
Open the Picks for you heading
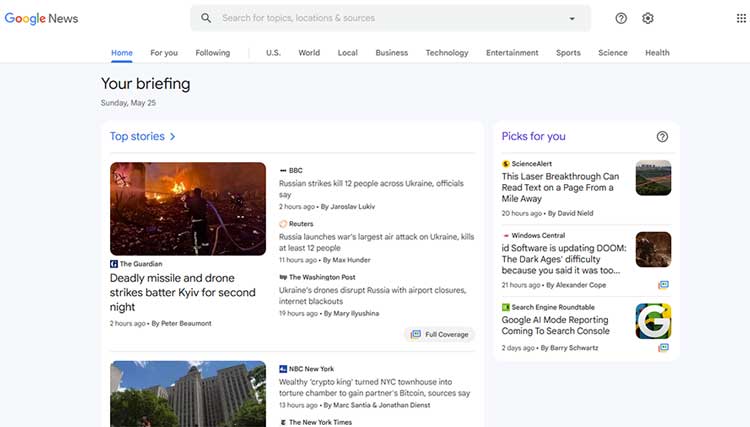click(533, 136)
